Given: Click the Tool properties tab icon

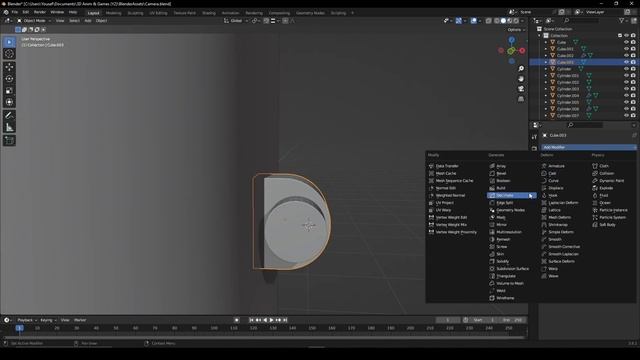Looking at the screenshot, I should (x=534, y=137).
